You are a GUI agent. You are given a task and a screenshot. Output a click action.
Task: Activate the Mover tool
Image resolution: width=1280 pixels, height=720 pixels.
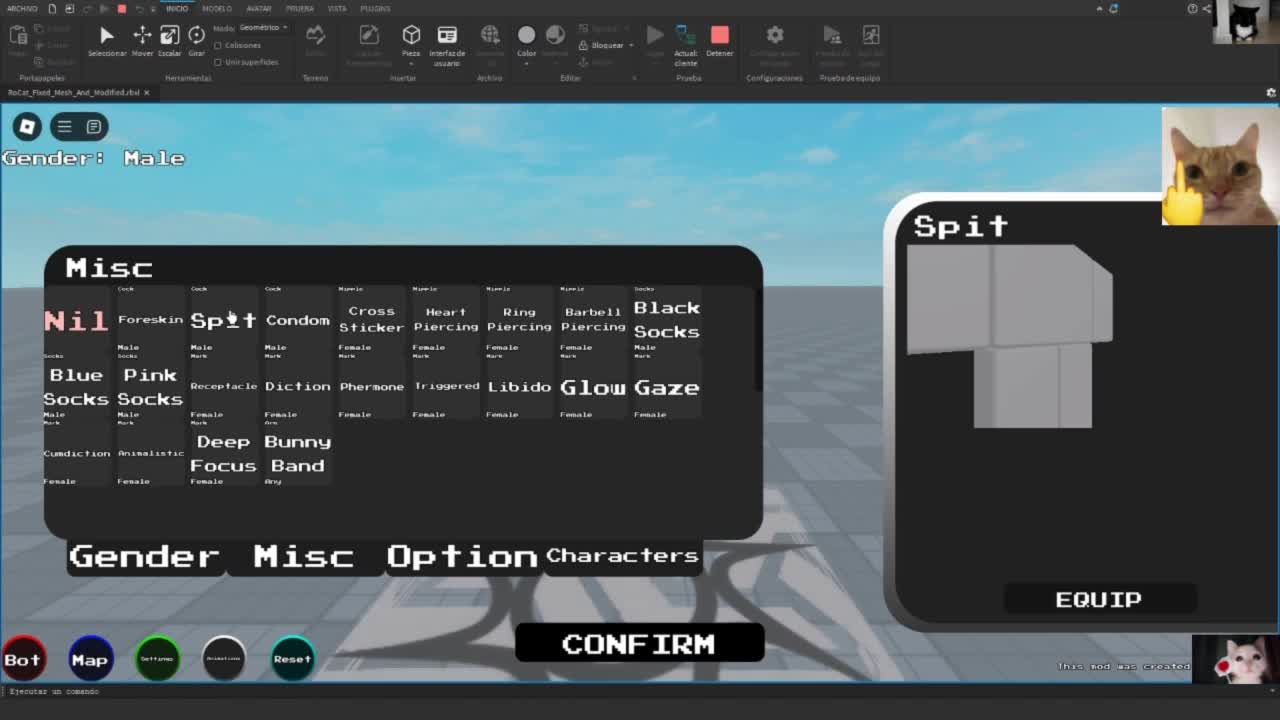(x=142, y=38)
